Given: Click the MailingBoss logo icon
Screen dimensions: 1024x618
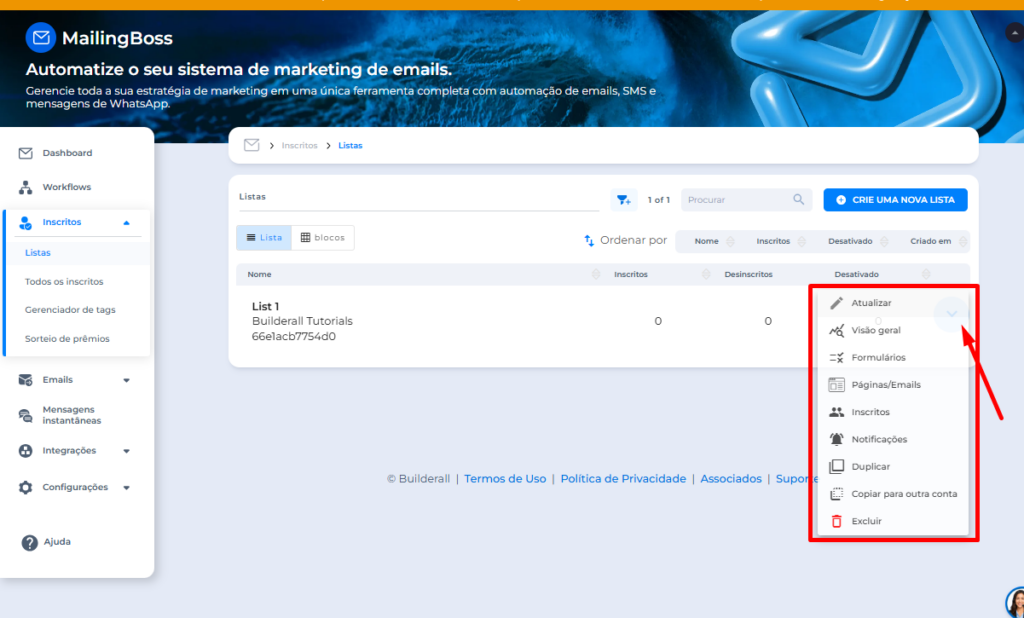Looking at the screenshot, I should tap(41, 38).
